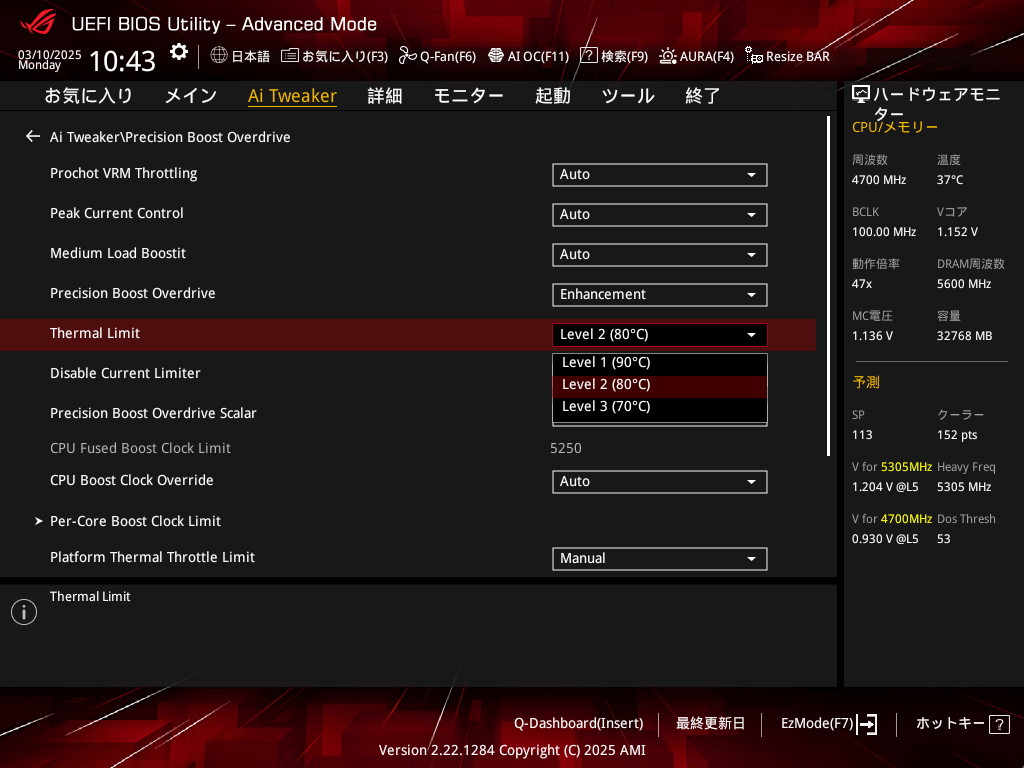The image size is (1024, 768).
Task: Open the 詳細 tab
Action: 385,96
